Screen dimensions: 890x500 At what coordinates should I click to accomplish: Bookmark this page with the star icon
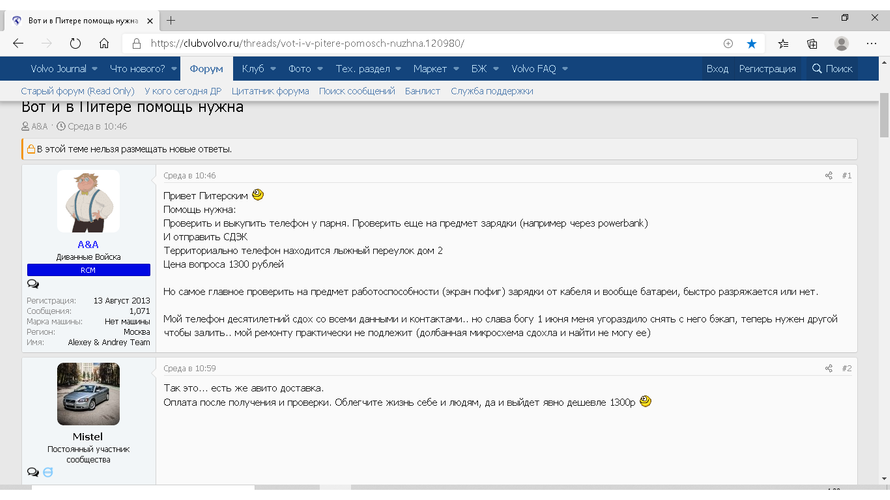pyautogui.click(x=751, y=44)
